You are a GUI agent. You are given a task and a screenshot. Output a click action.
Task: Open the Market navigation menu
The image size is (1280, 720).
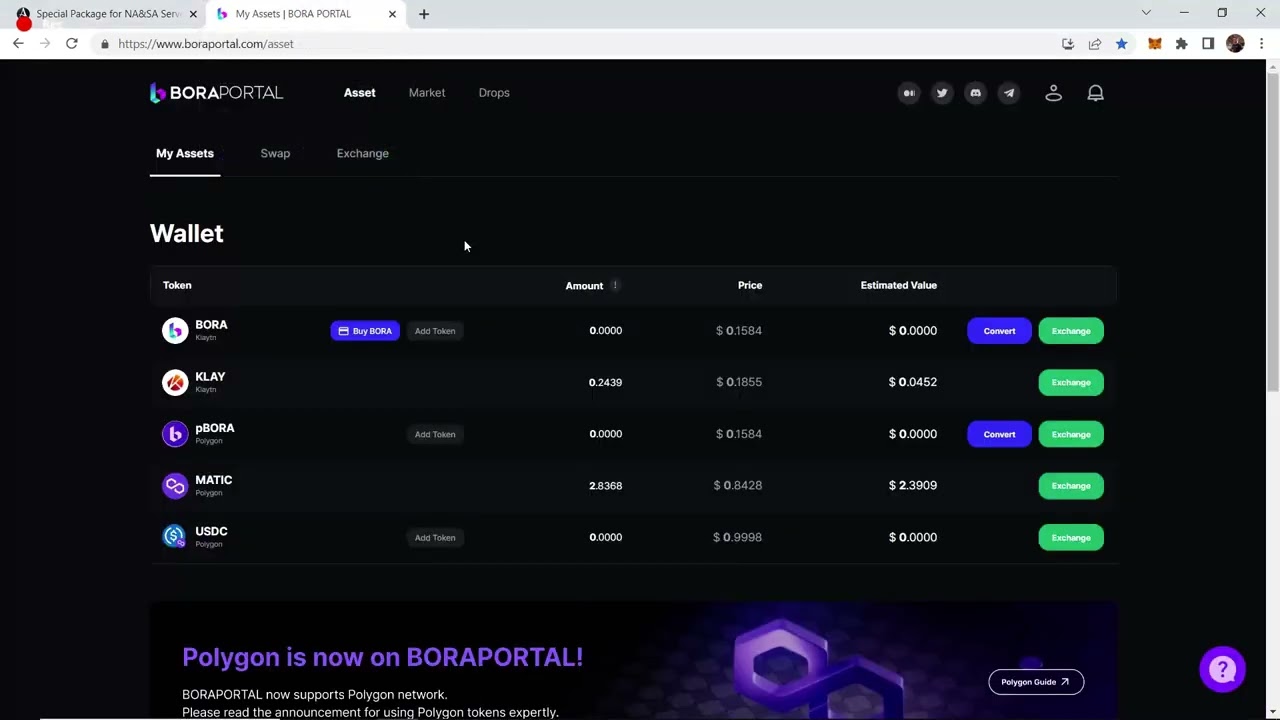[427, 93]
